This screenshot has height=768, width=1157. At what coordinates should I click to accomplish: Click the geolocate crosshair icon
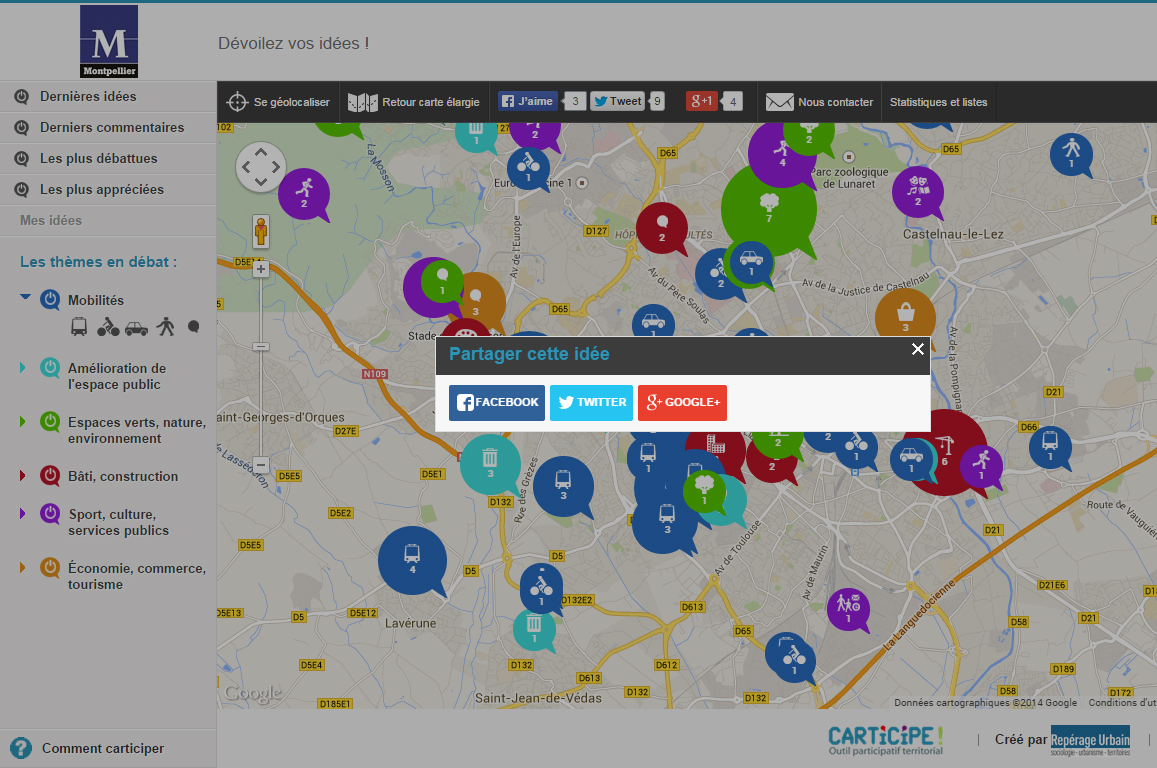click(237, 102)
